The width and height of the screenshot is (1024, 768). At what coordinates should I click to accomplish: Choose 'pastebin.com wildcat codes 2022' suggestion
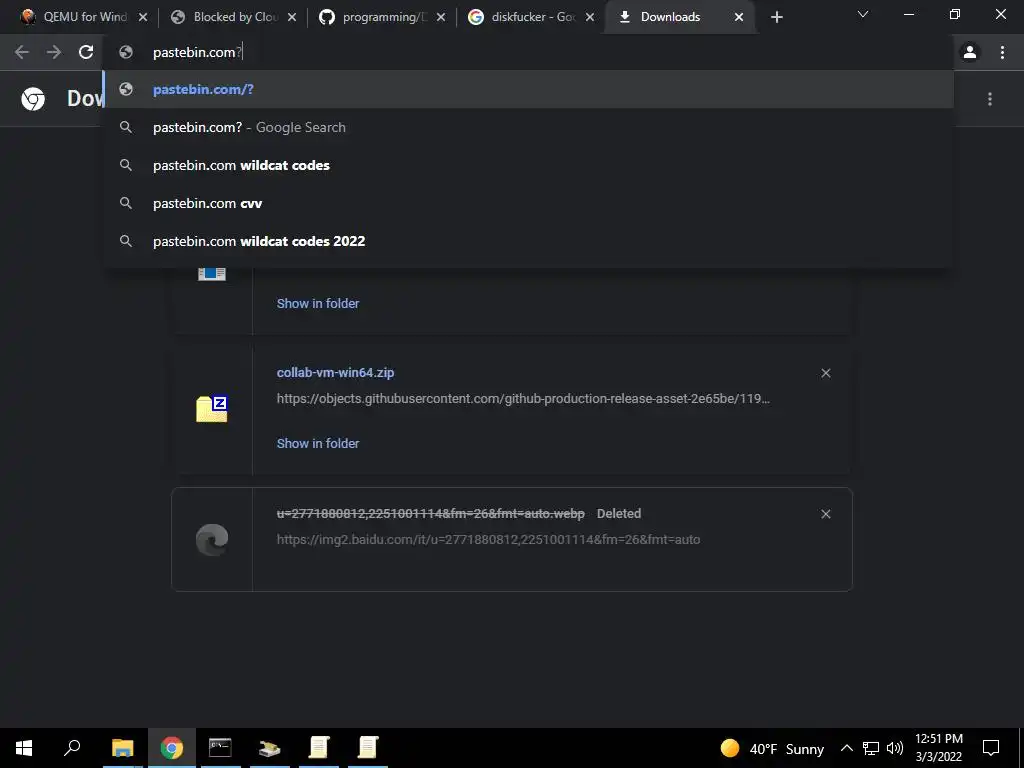point(528,241)
